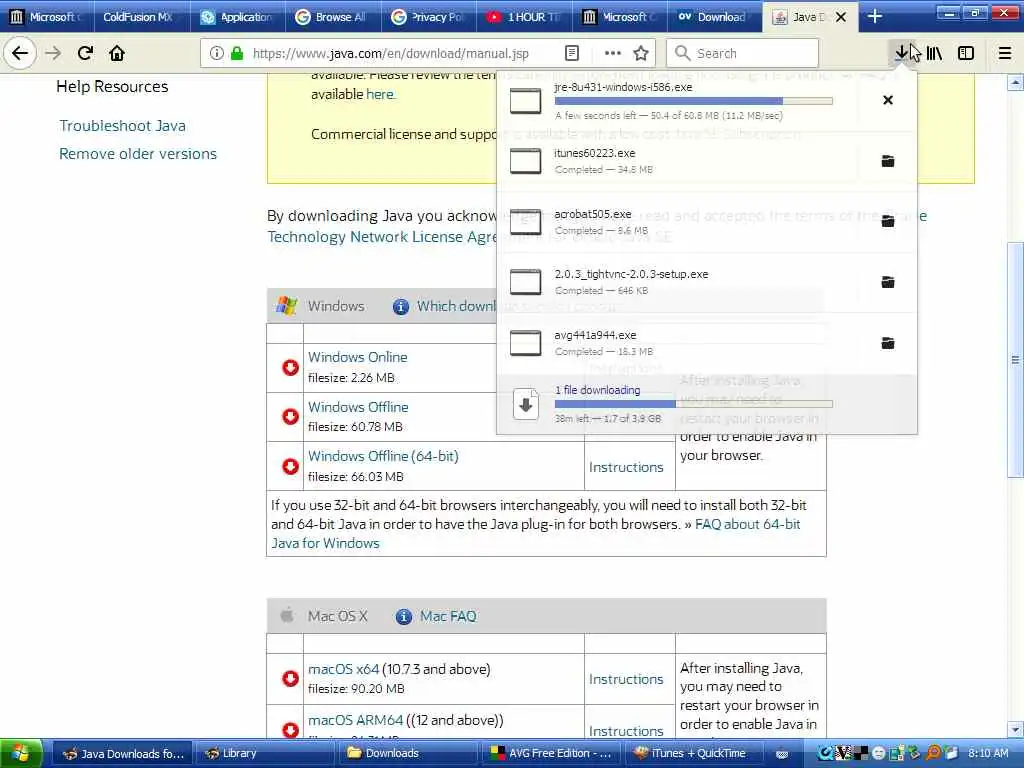Show sidebars toolbar button
This screenshot has height=768, width=1024.
click(x=966, y=53)
